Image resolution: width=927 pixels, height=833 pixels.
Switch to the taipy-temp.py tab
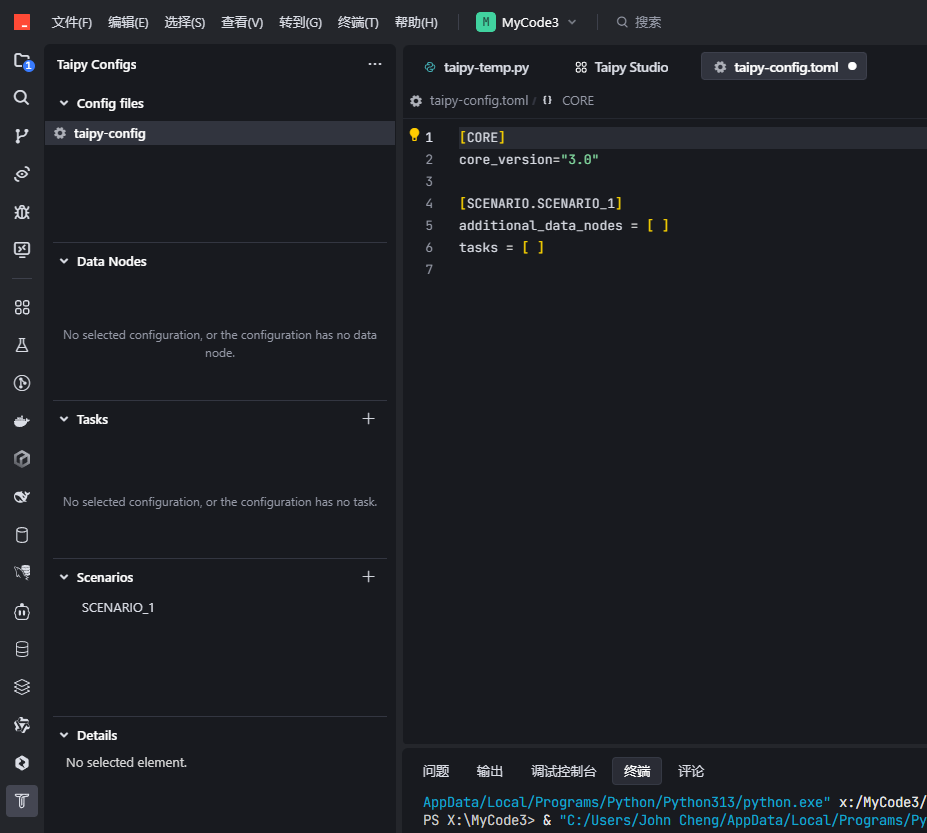click(477, 67)
